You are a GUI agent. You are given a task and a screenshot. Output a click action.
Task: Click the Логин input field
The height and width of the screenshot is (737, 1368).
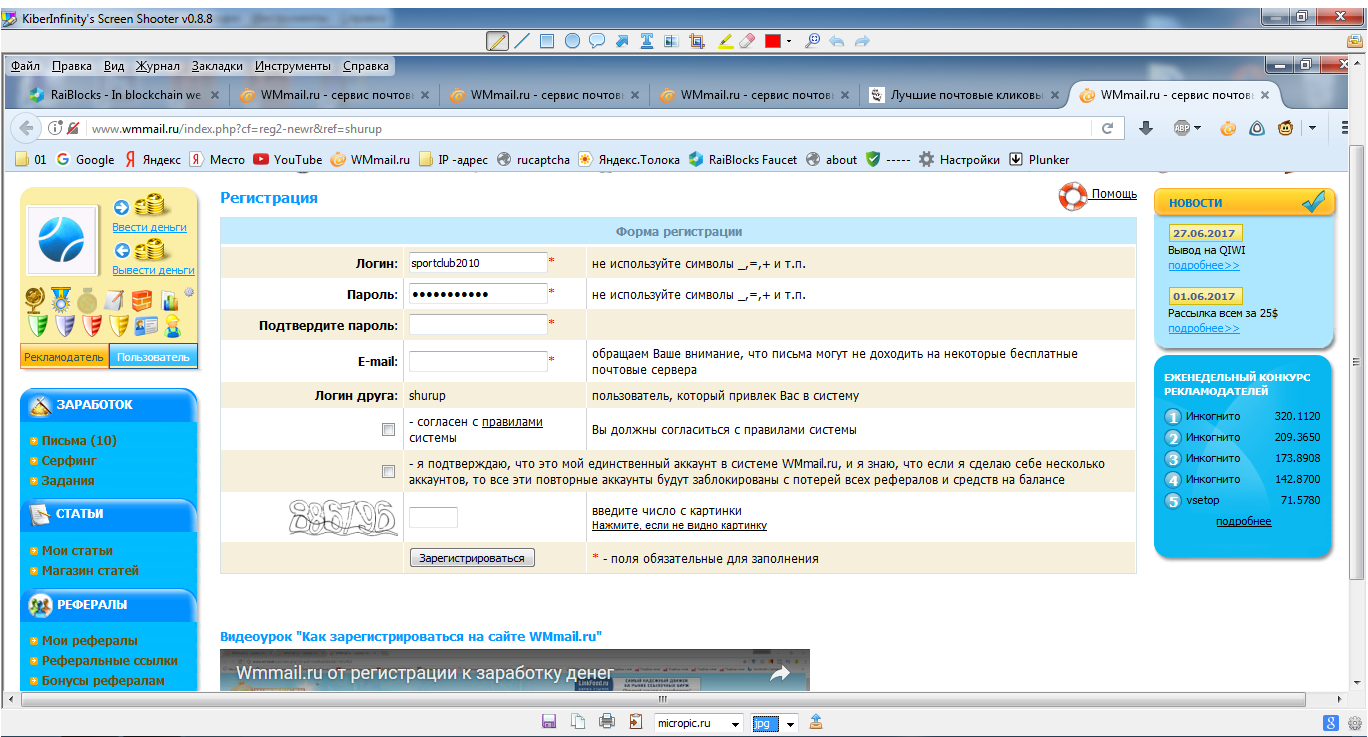(x=478, y=263)
